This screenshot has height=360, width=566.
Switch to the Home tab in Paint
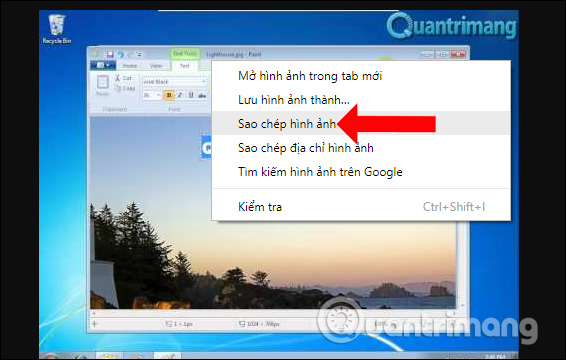coord(129,66)
